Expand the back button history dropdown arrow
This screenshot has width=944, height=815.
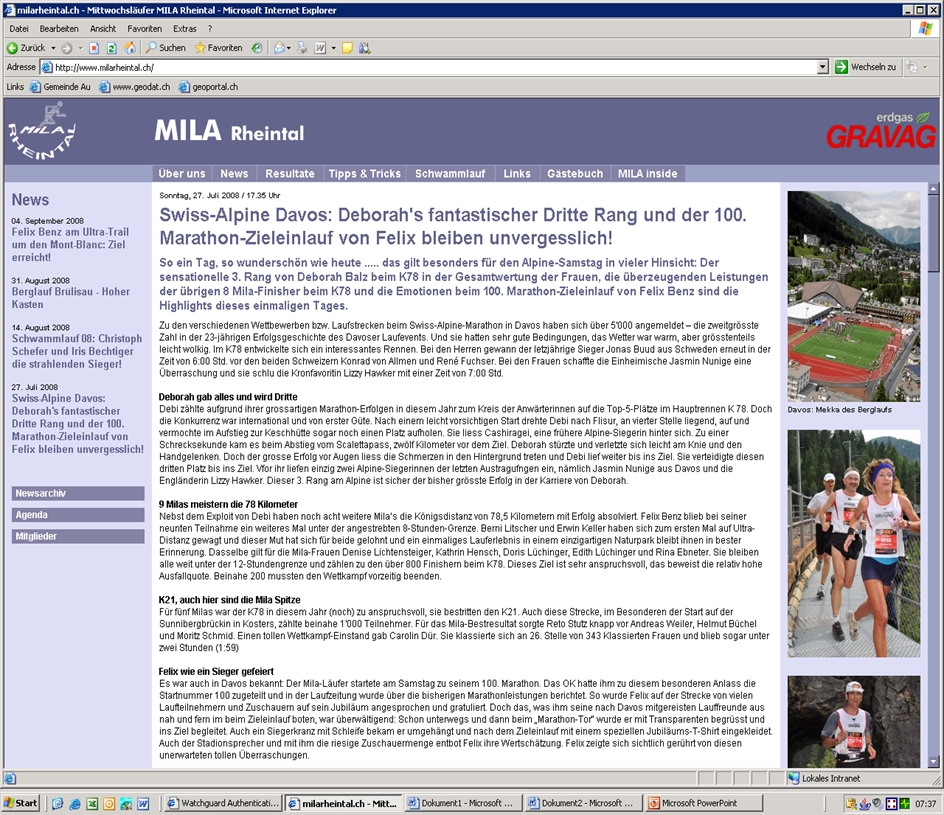tap(53, 48)
